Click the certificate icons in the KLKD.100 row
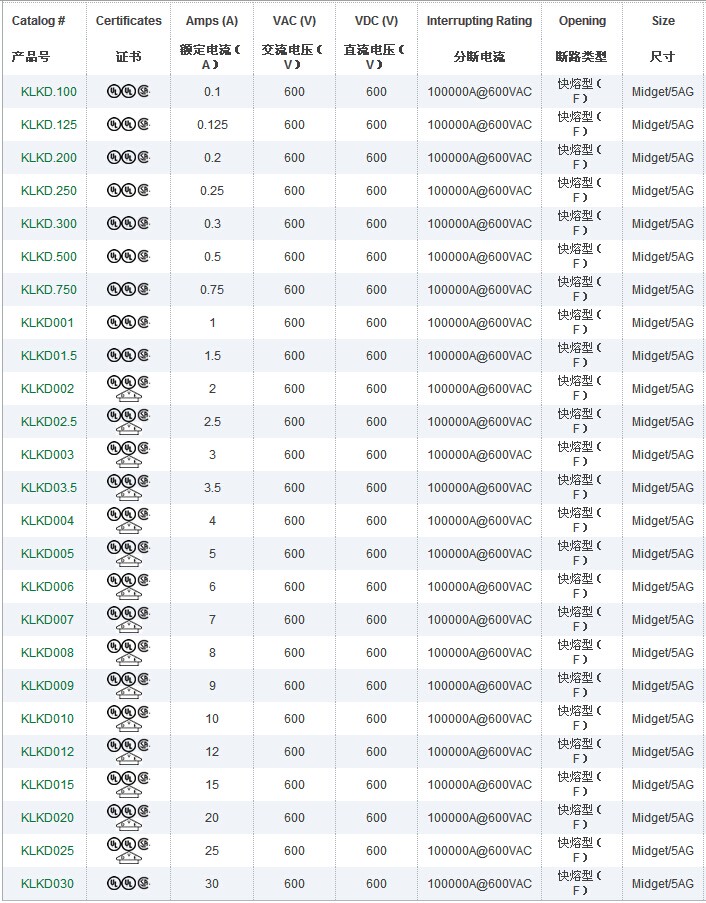This screenshot has height=903, width=706. pos(128,92)
